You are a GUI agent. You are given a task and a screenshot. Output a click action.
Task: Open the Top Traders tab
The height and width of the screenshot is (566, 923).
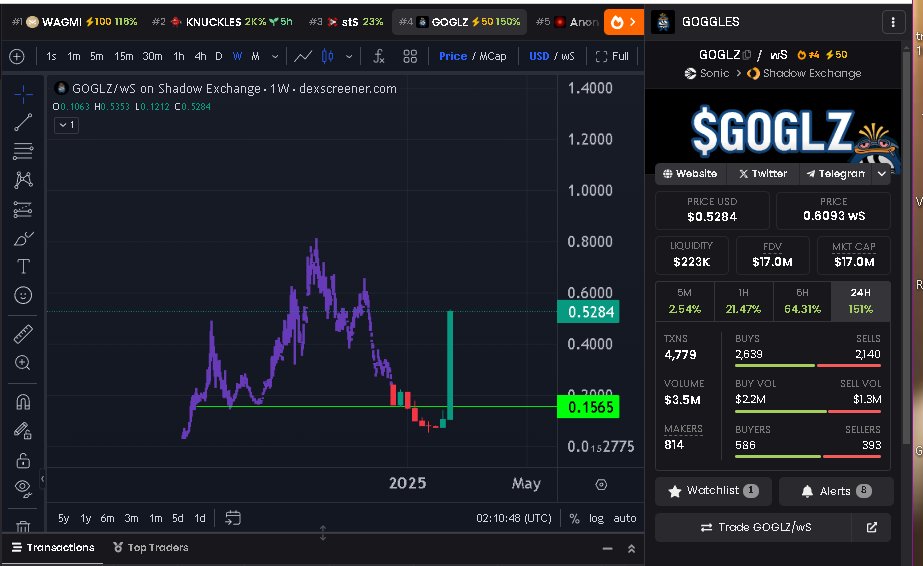point(151,548)
